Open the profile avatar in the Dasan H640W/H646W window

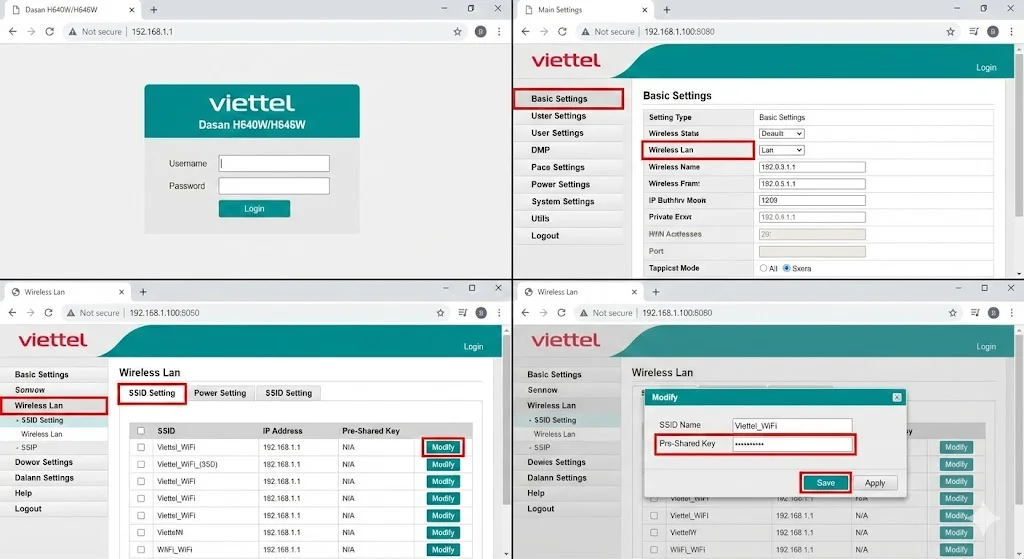click(x=480, y=31)
